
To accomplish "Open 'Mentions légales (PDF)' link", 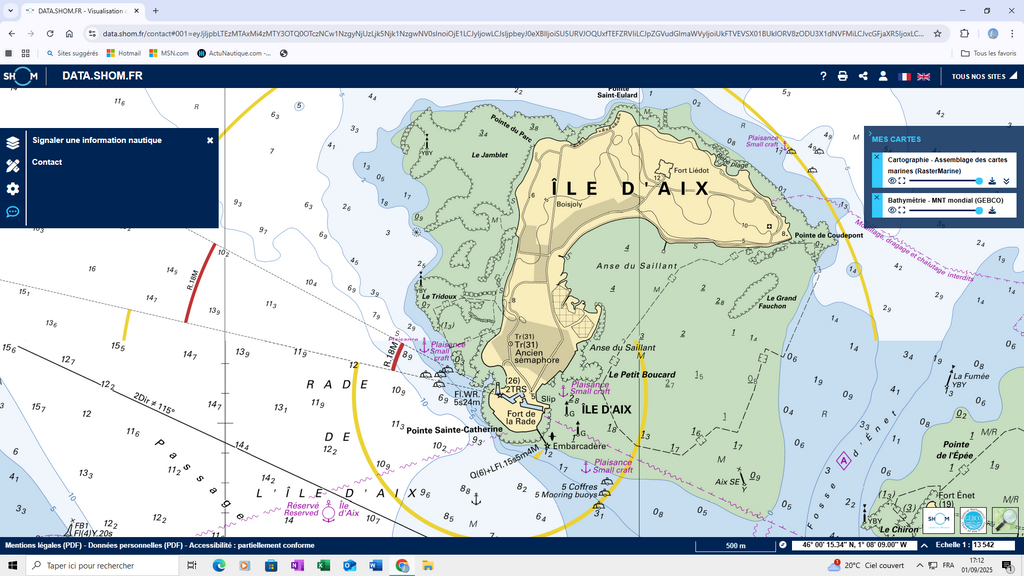I will [44, 545].
